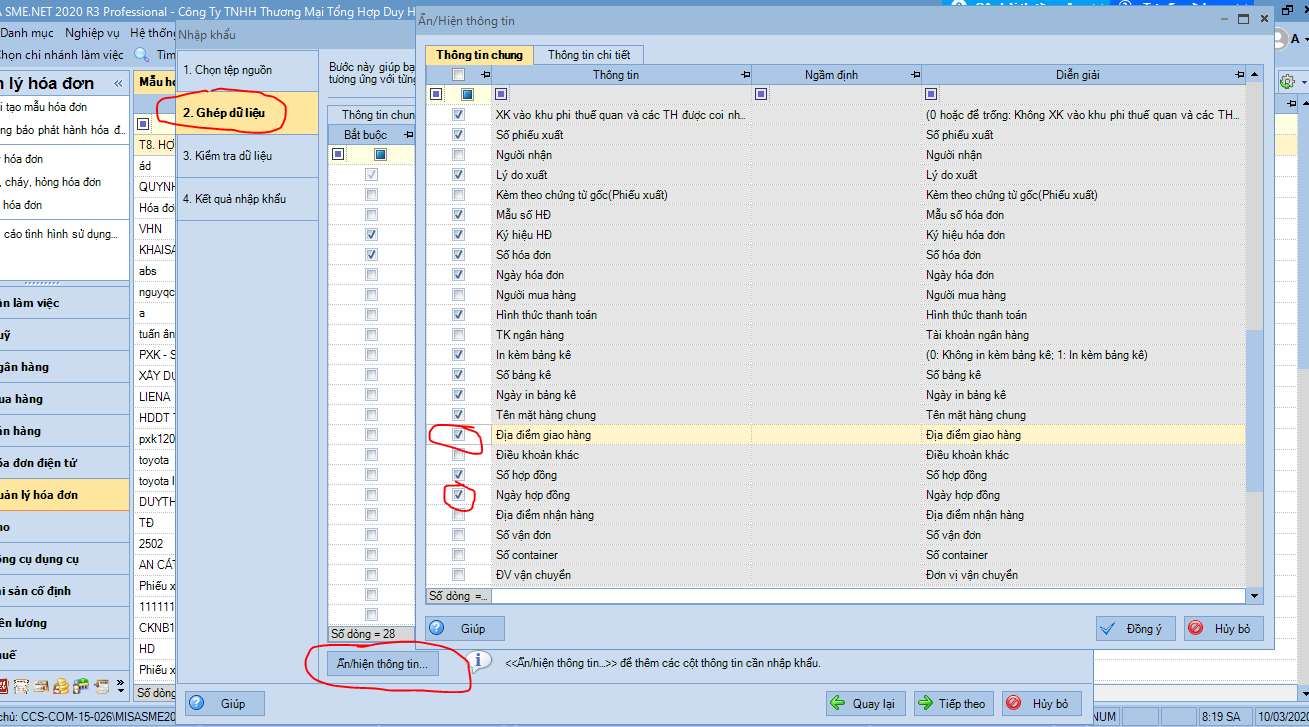Click the user avatar icon at top right
Image resolution: width=1309 pixels, height=727 pixels.
pos(1279,39)
